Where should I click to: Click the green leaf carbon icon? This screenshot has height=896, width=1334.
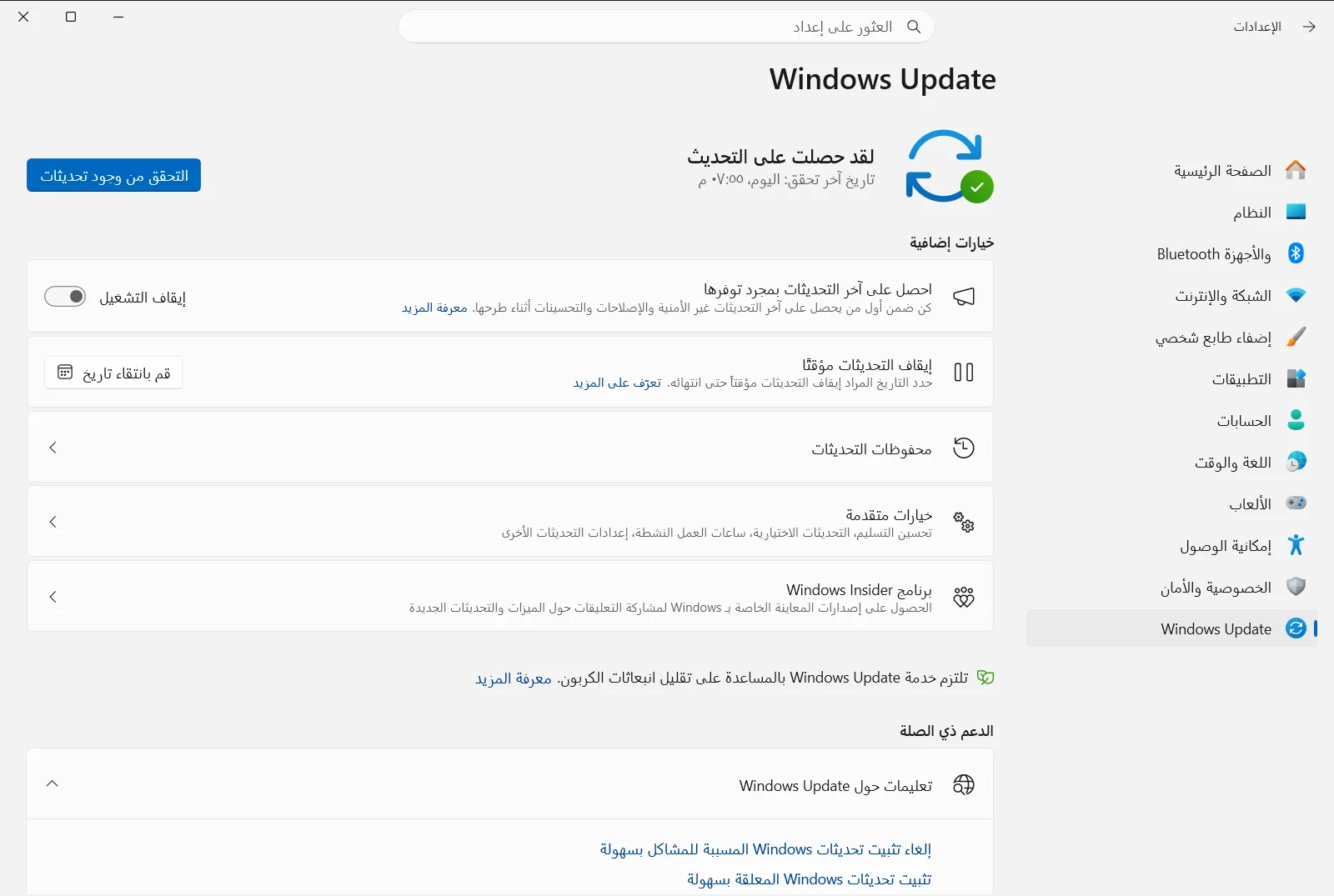[985, 678]
